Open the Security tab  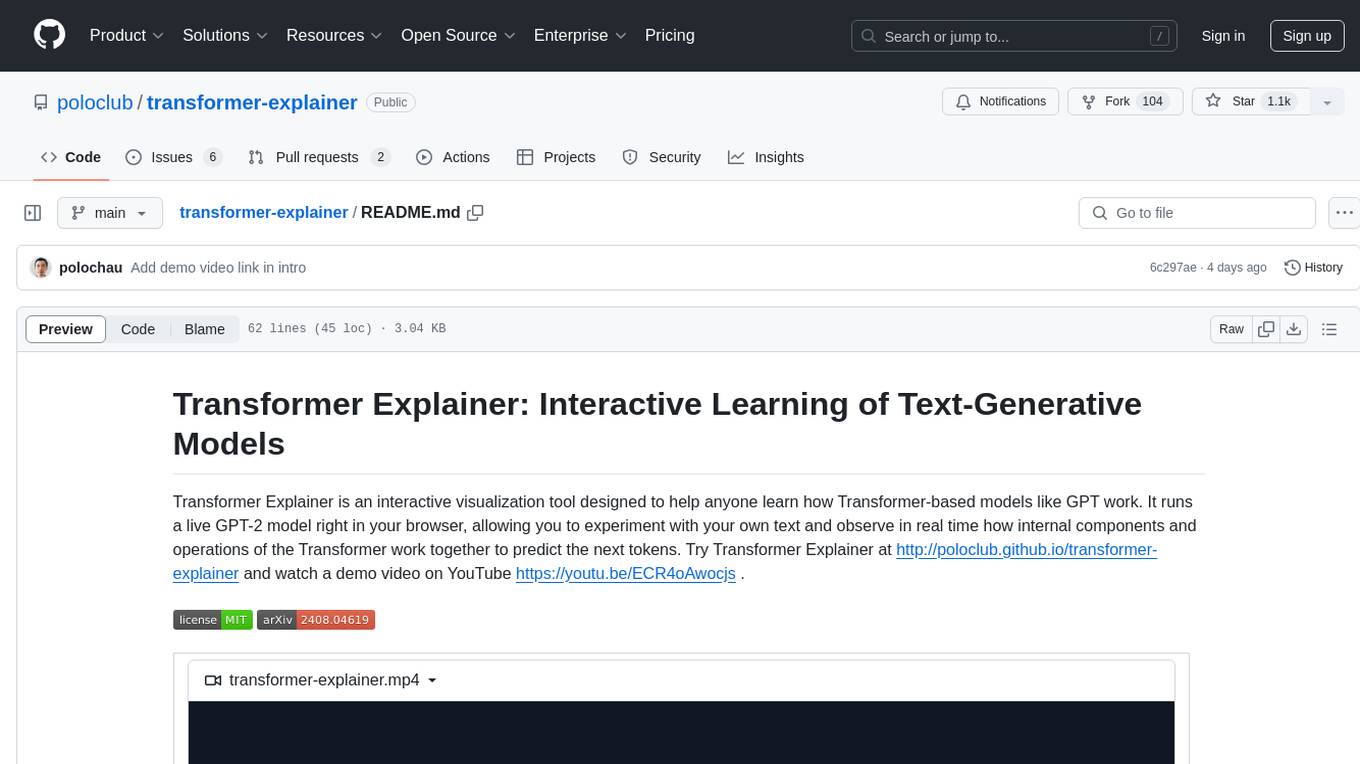[x=661, y=157]
